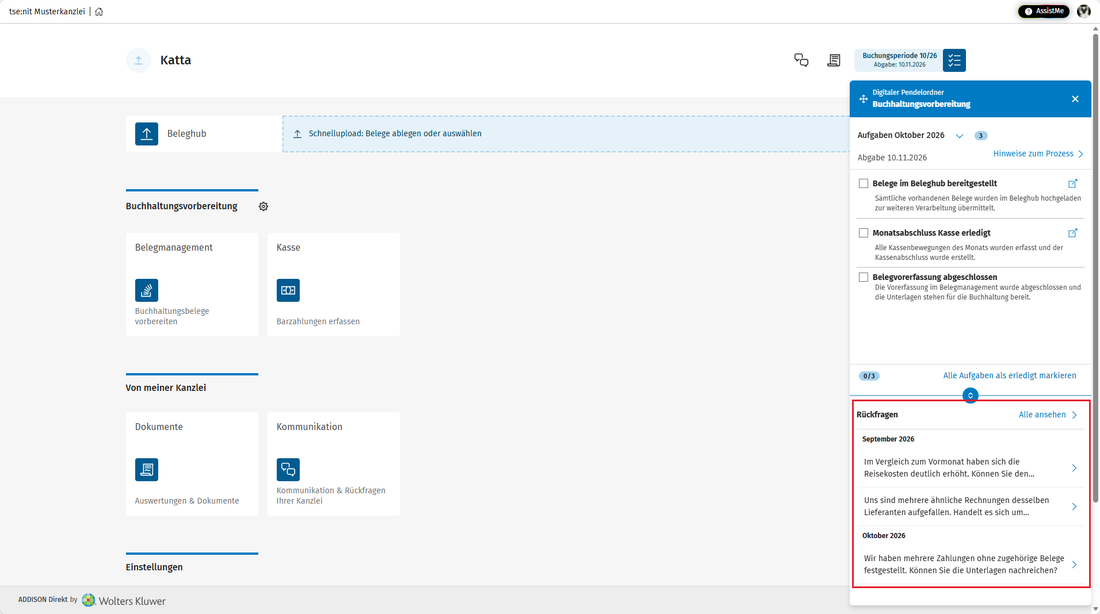This screenshot has height=614, width=1100.
Task: Check Belegvorerfassung abgeschlossen
Action: click(x=864, y=277)
